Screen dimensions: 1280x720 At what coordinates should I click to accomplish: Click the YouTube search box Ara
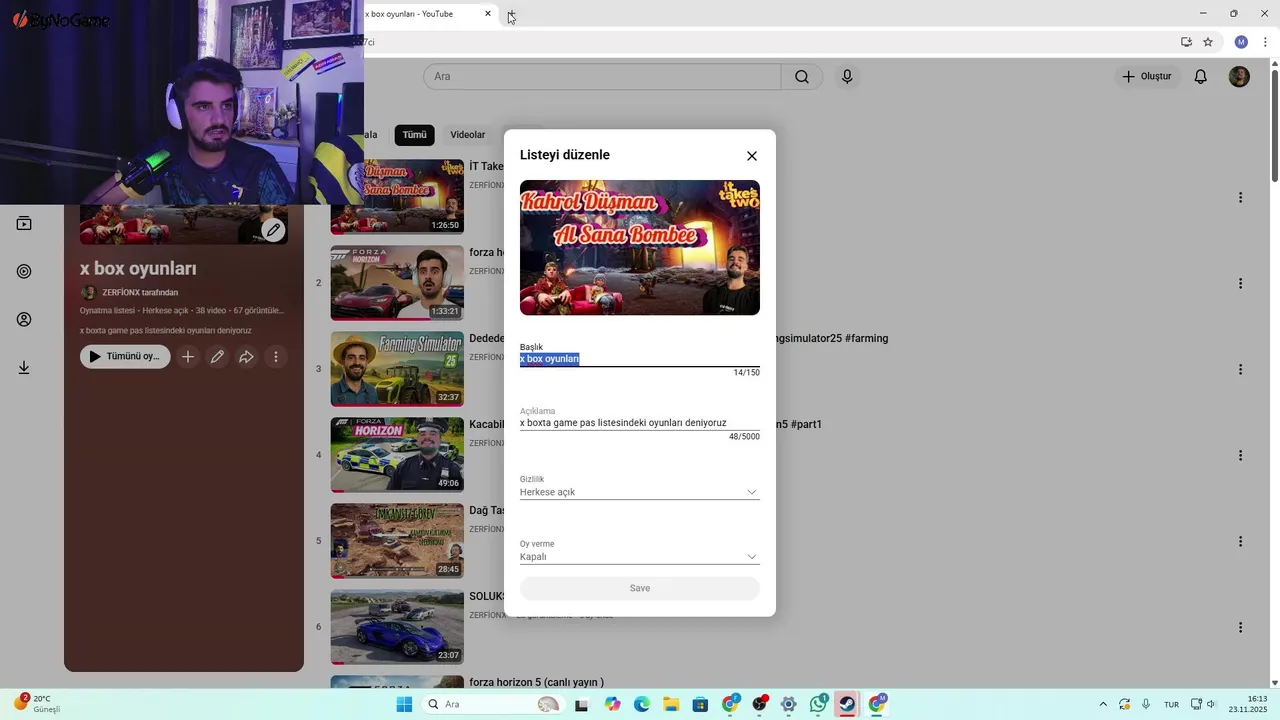pos(602,77)
